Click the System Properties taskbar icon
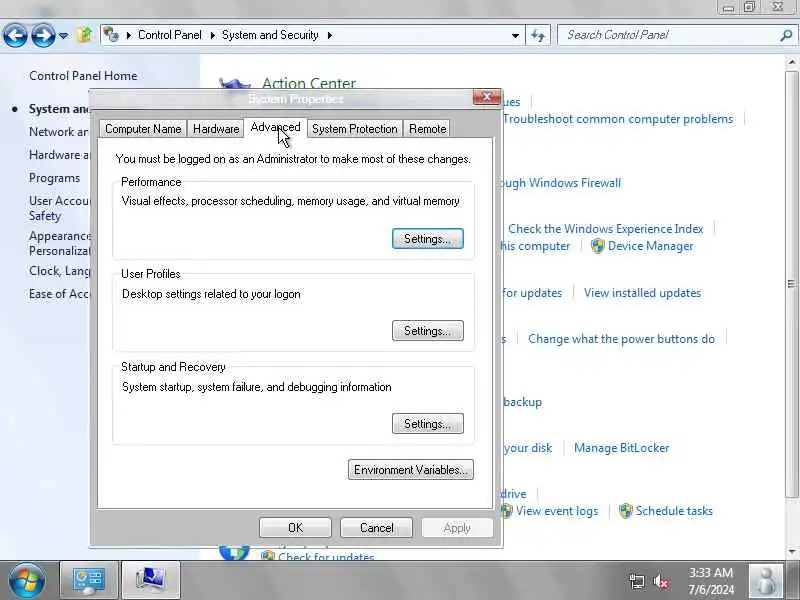The height and width of the screenshot is (600, 800). tap(151, 580)
